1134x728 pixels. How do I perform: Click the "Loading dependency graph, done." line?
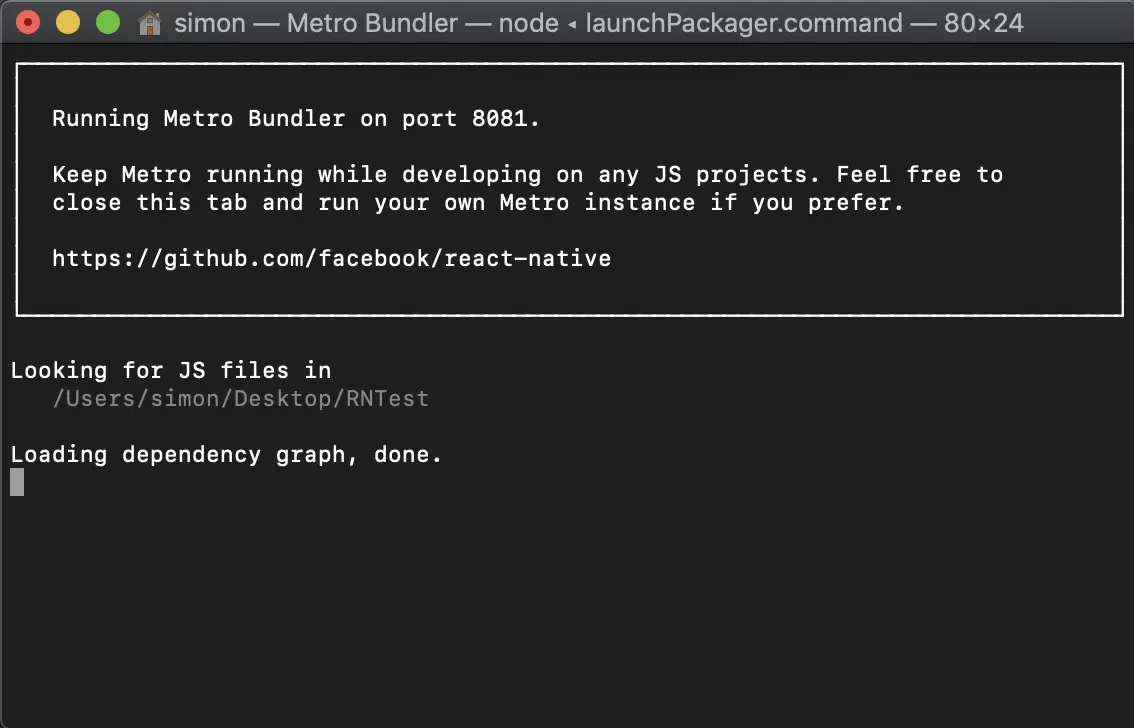click(226, 455)
